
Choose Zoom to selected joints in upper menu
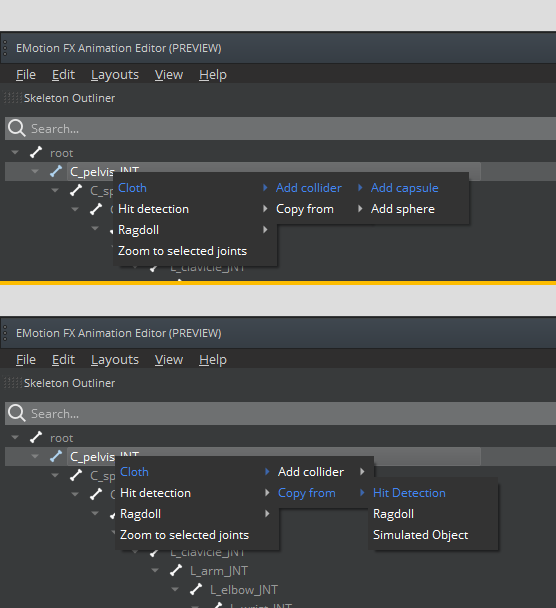point(193,251)
